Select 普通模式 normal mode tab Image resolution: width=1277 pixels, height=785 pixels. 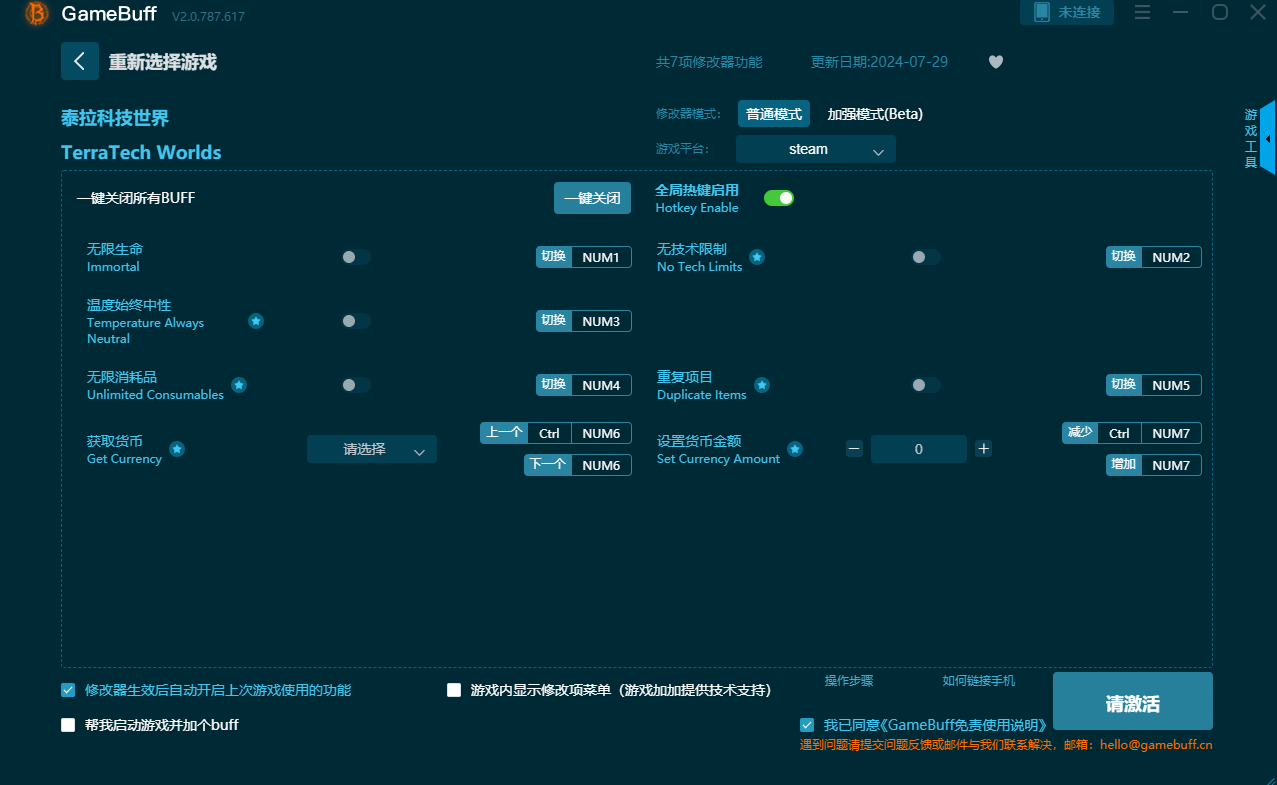[x=774, y=114]
